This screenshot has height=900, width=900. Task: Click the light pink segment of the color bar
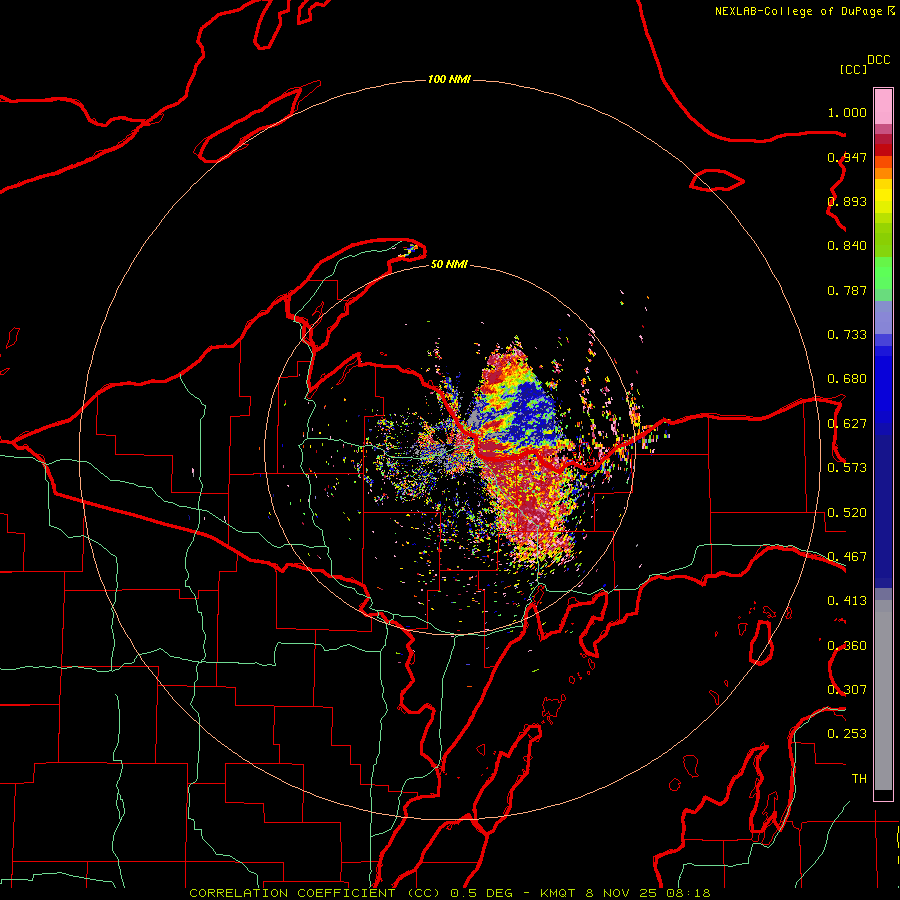click(x=883, y=107)
